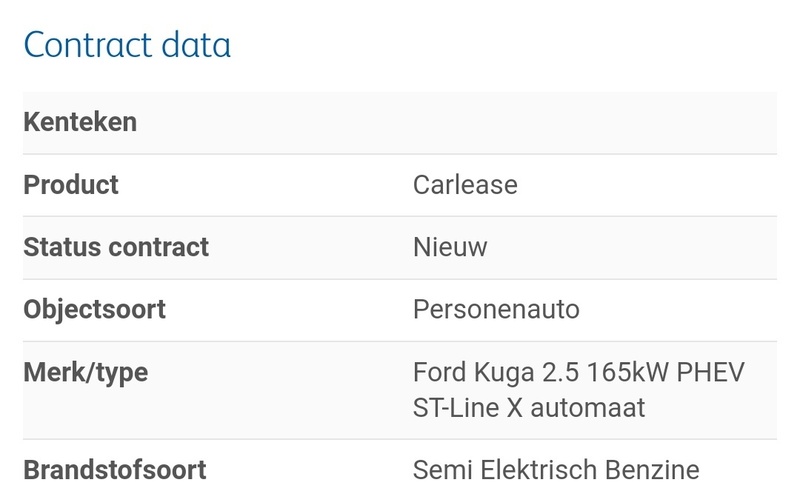Click the Product label
Image resolution: width=800 pixels, height=491 pixels.
71,185
